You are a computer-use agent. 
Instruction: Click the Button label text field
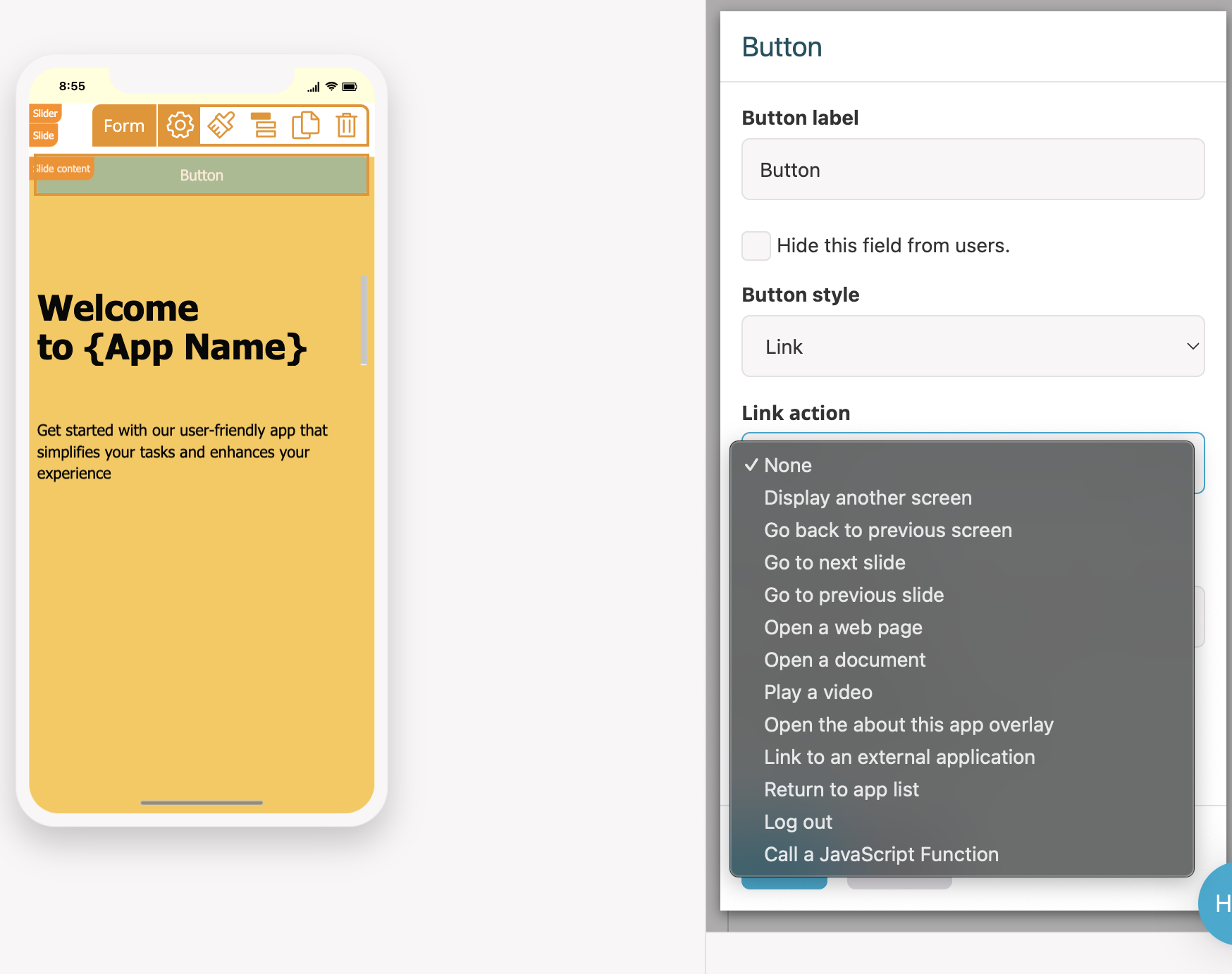973,169
